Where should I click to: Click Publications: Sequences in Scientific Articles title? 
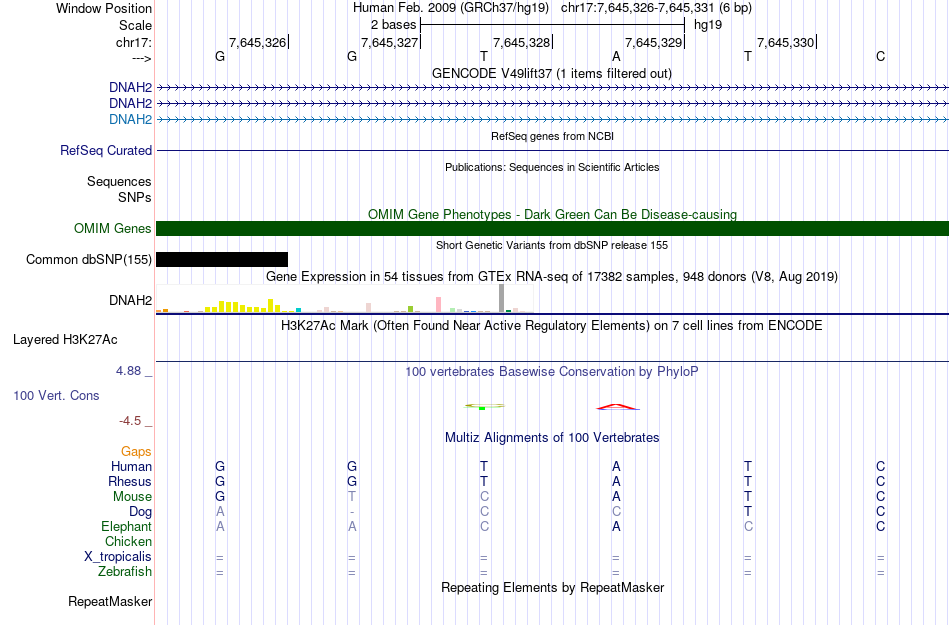(552, 167)
